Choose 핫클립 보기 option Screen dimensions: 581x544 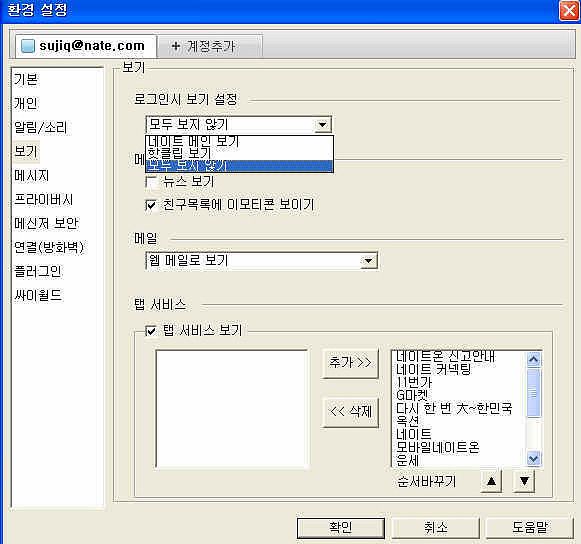[x=239, y=153]
